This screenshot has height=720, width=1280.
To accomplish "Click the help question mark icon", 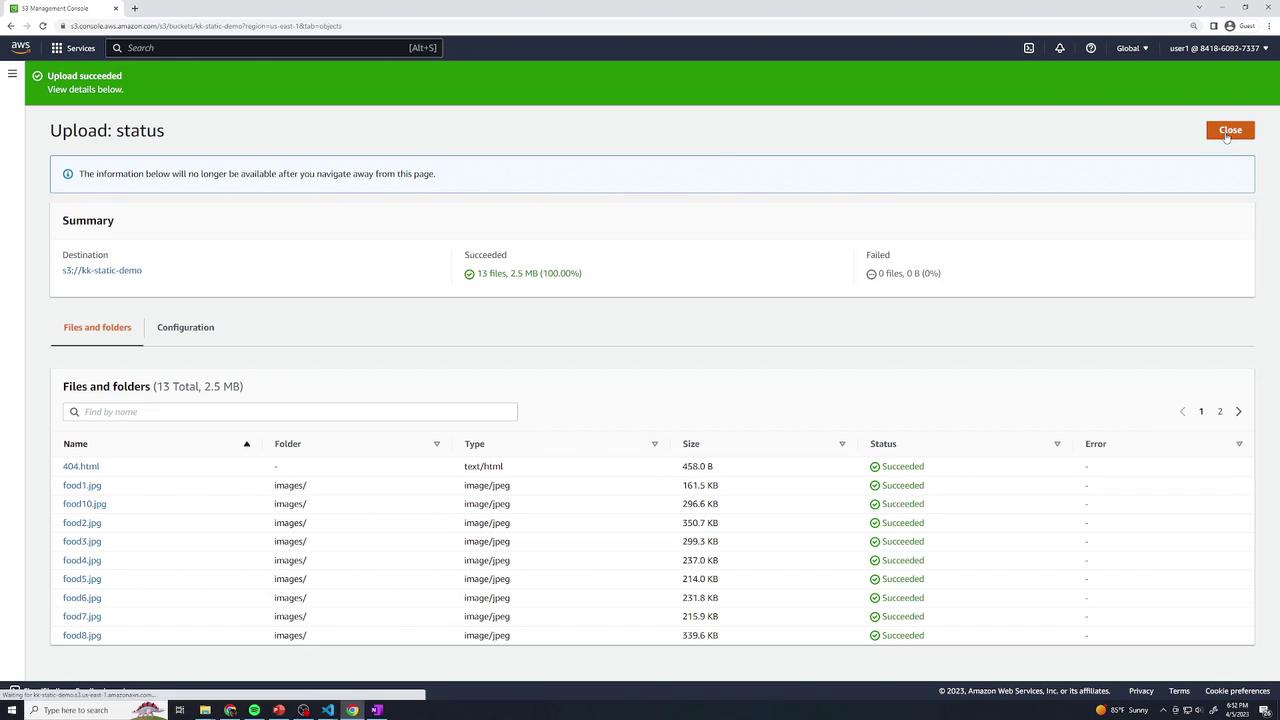I will [x=1090, y=48].
